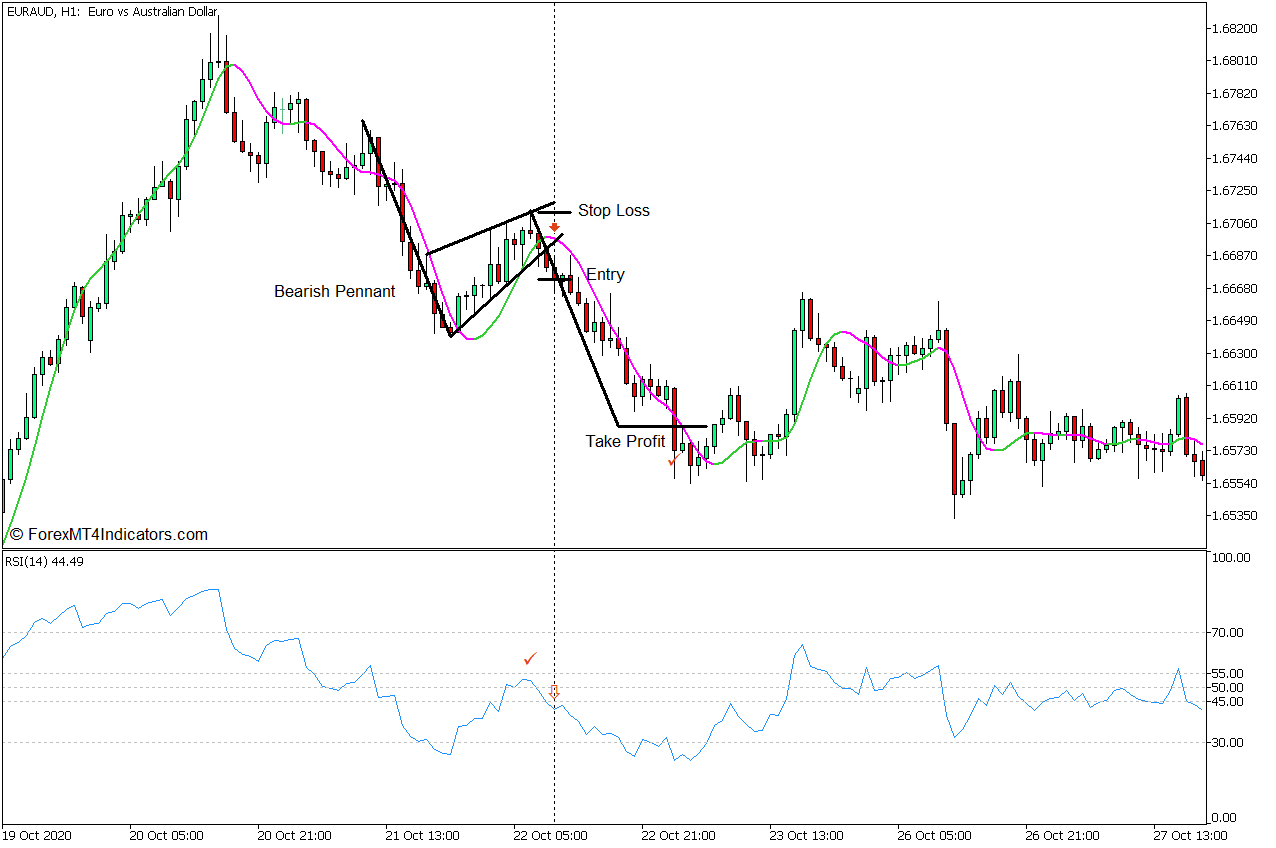This screenshot has height=848, width=1276.
Task: Select the Bearish Pennant text label
Action: [334, 292]
